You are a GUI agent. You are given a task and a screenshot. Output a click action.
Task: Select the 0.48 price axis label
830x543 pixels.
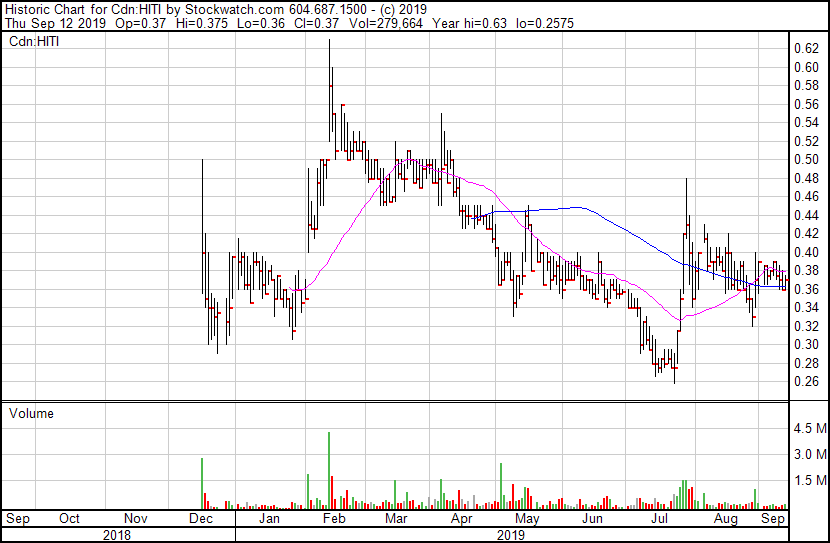(x=807, y=178)
